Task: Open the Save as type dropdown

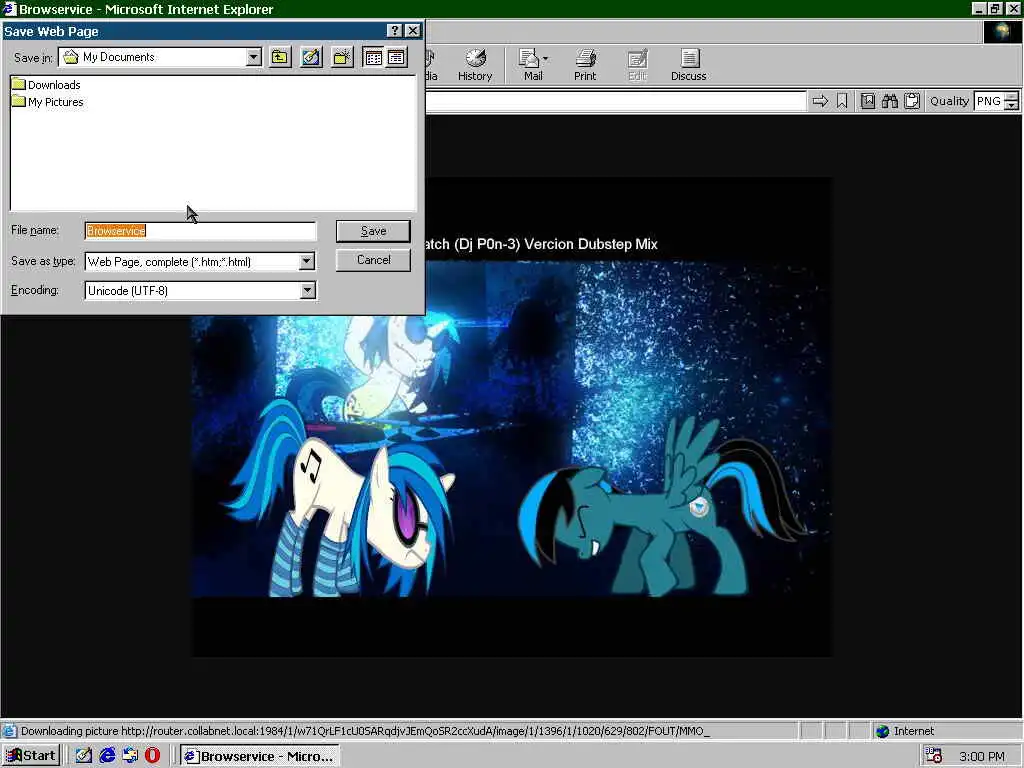Action: pos(307,261)
